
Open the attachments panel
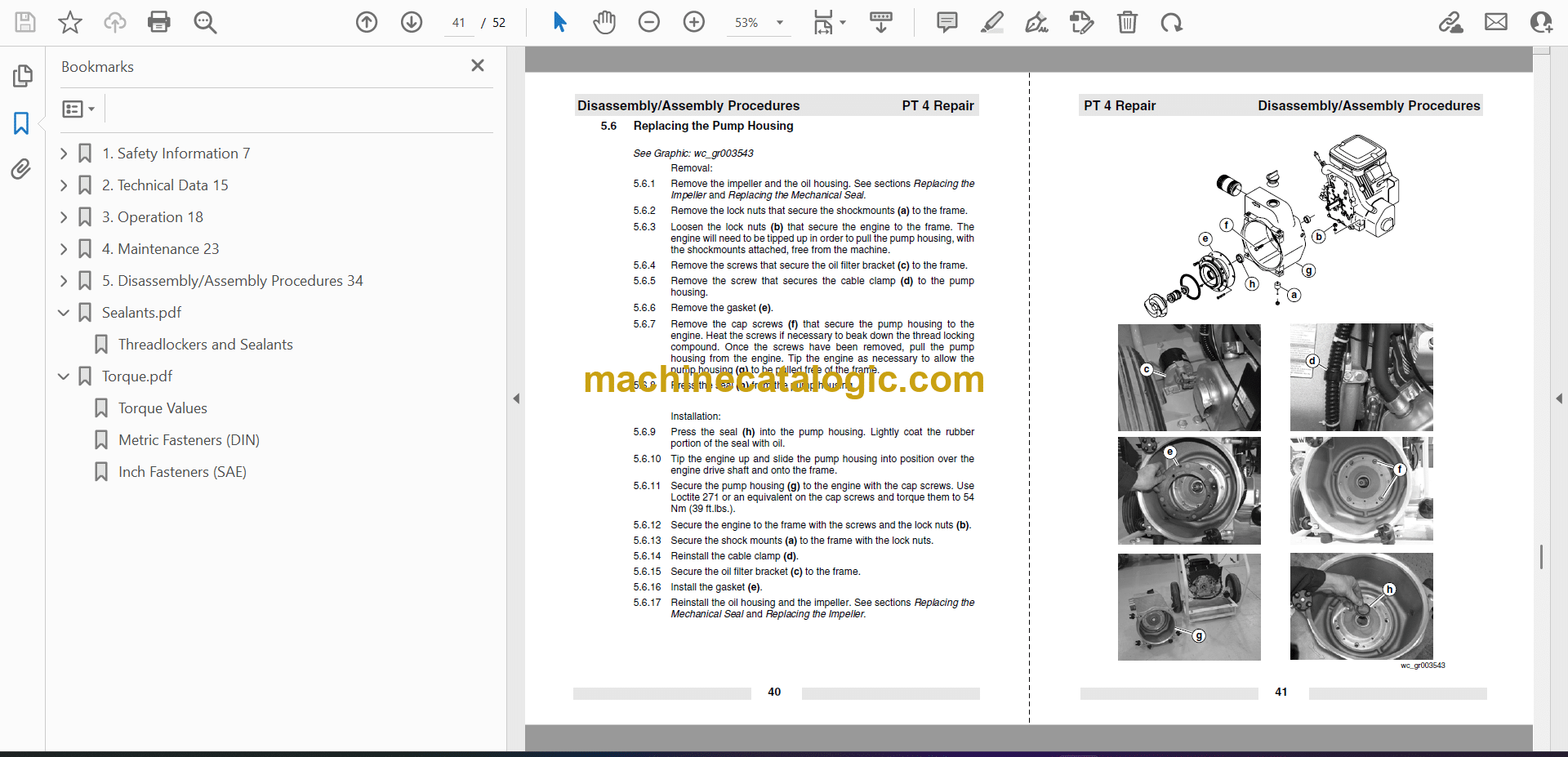(21, 169)
